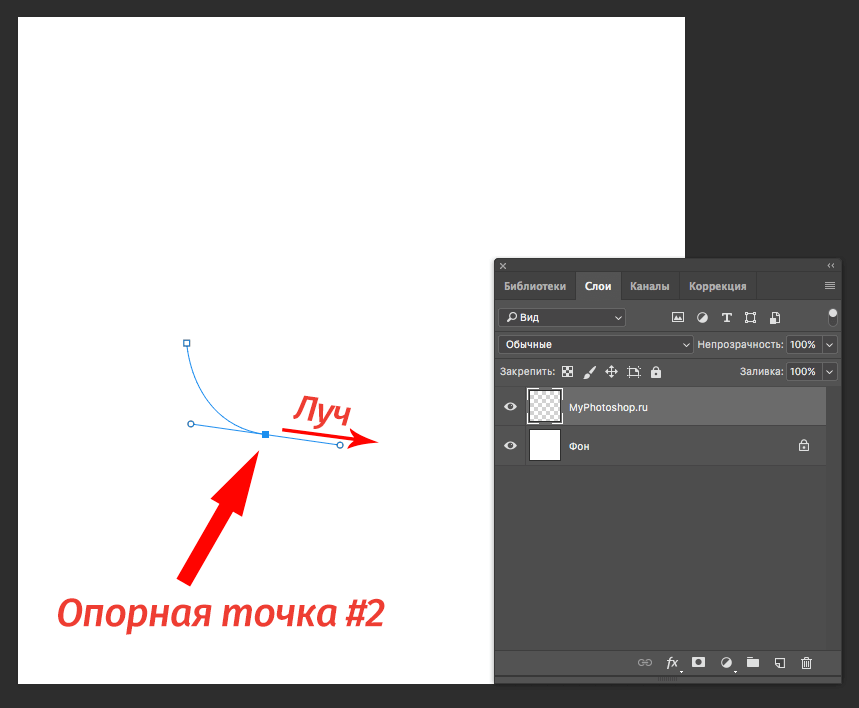
Task: Create a new layer group folder
Action: 753,662
